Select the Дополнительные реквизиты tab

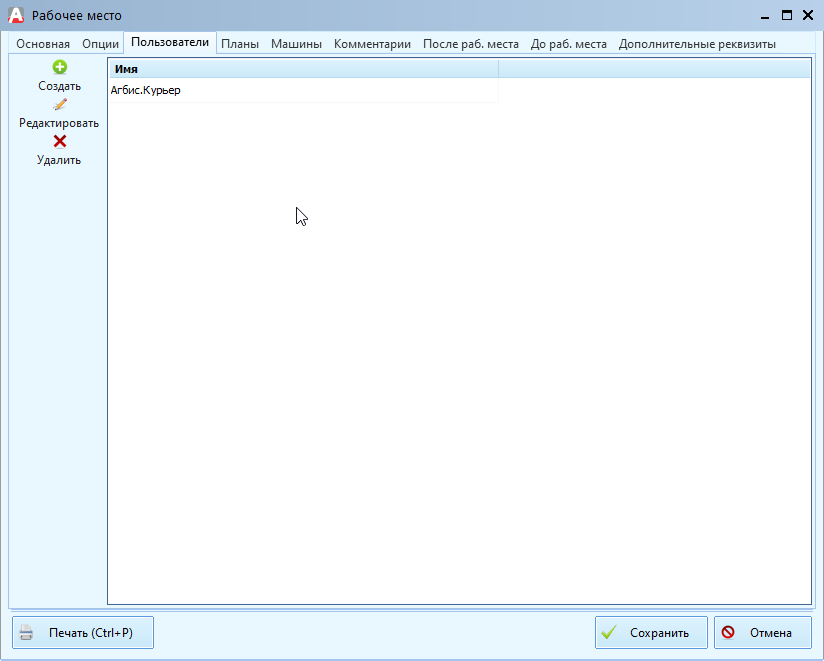pyautogui.click(x=697, y=44)
